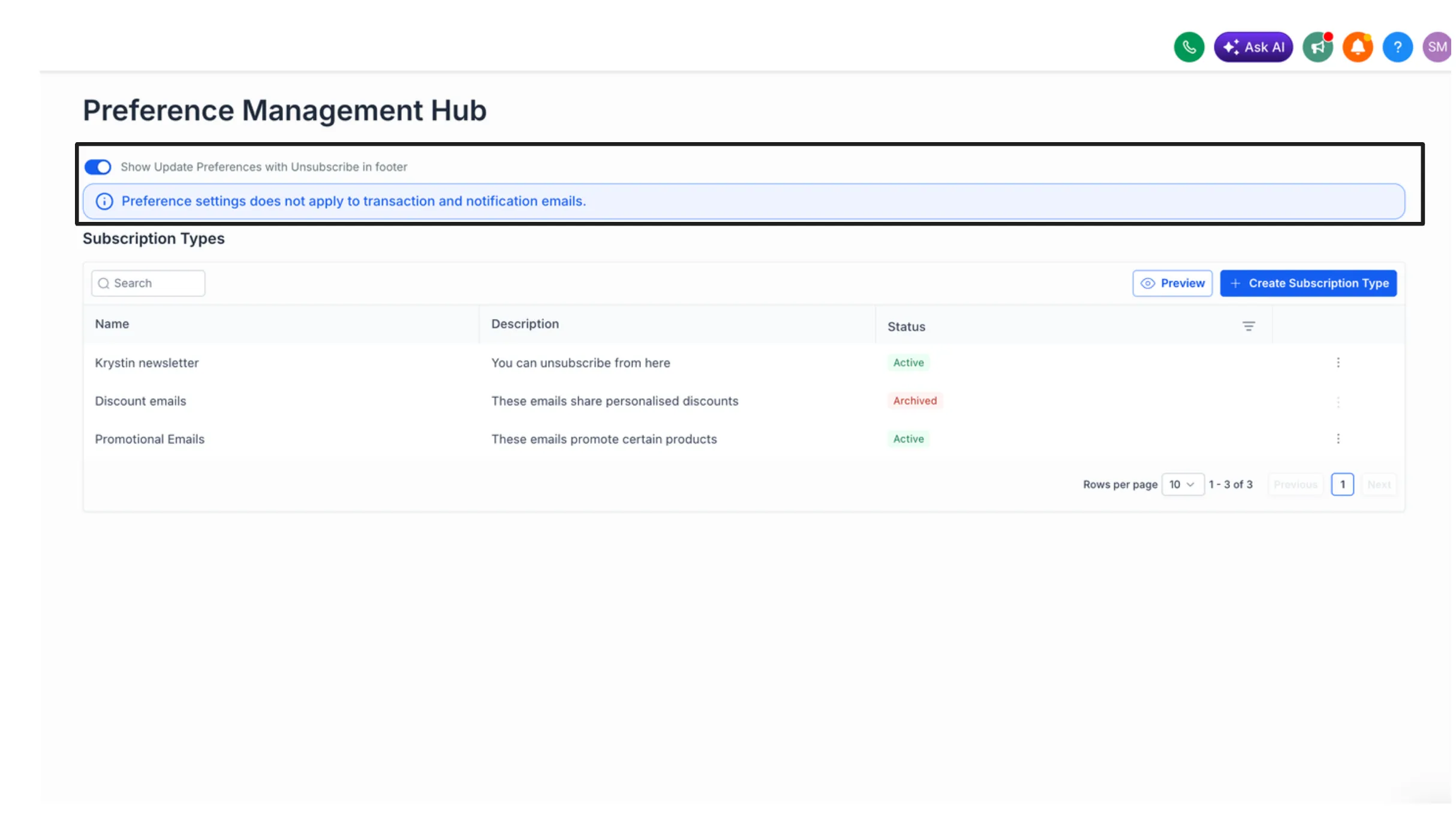
Task: Open the Ask AI assistant
Action: [1253, 46]
